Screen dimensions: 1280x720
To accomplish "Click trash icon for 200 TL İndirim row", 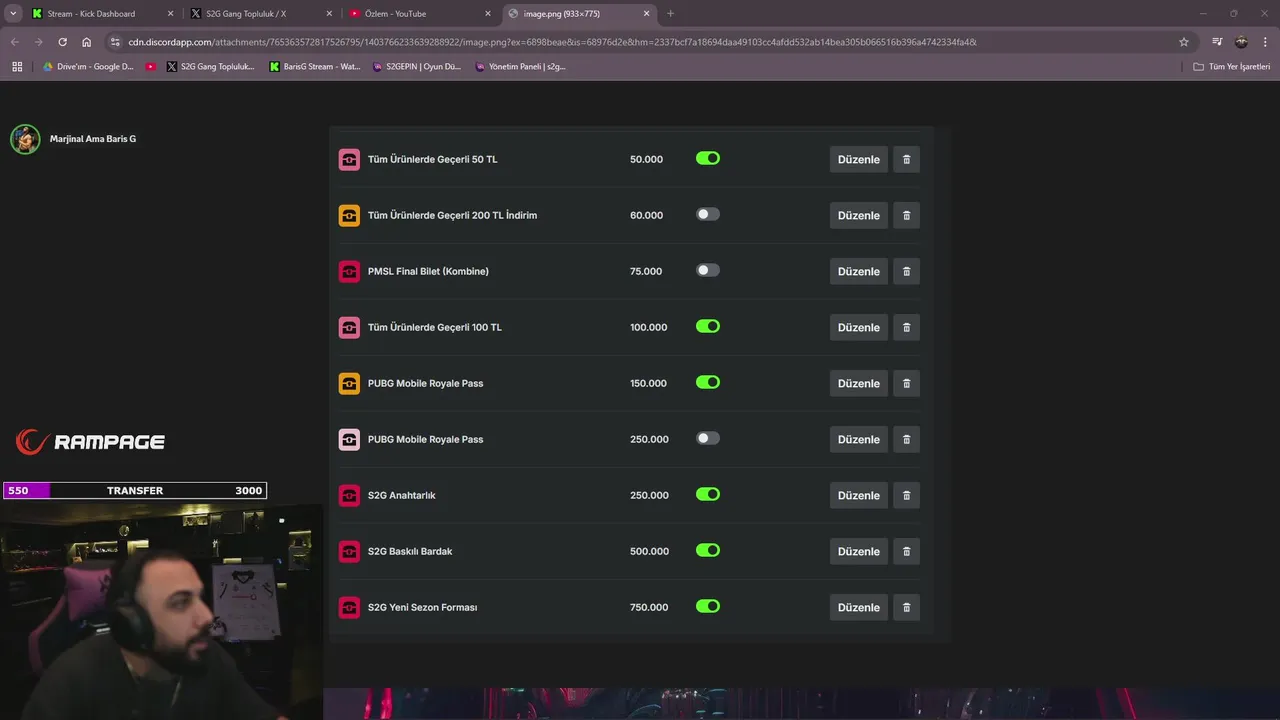I will pyautogui.click(x=906, y=215).
